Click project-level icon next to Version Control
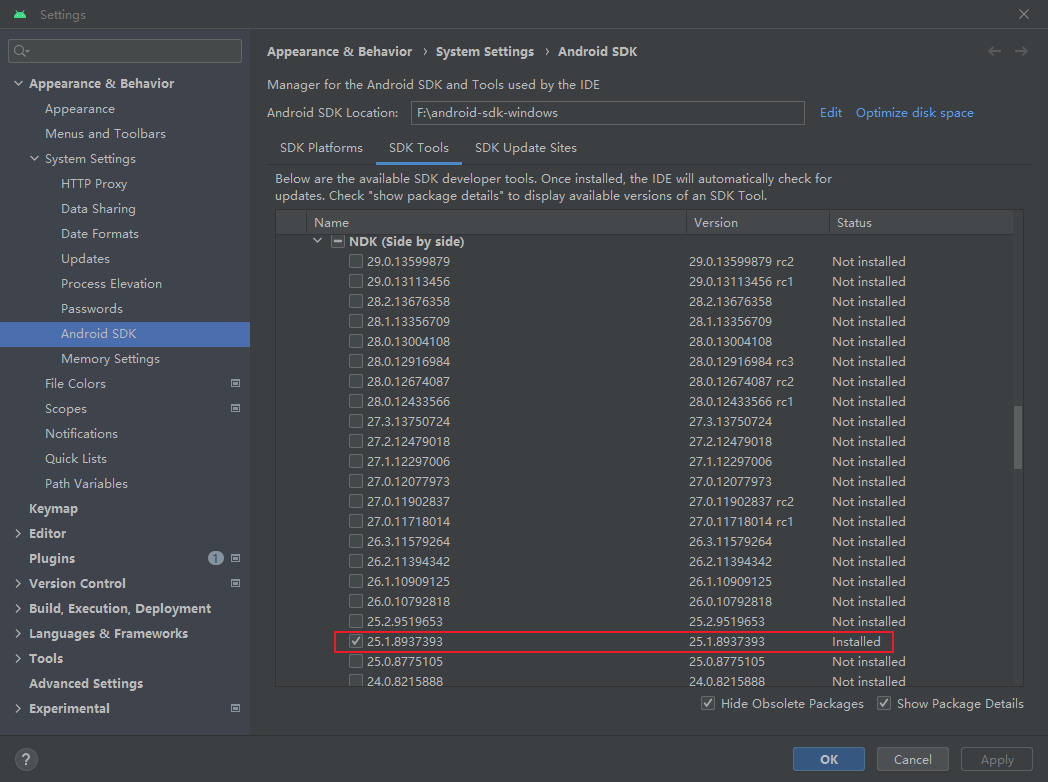This screenshot has height=782, width=1048. (x=235, y=583)
